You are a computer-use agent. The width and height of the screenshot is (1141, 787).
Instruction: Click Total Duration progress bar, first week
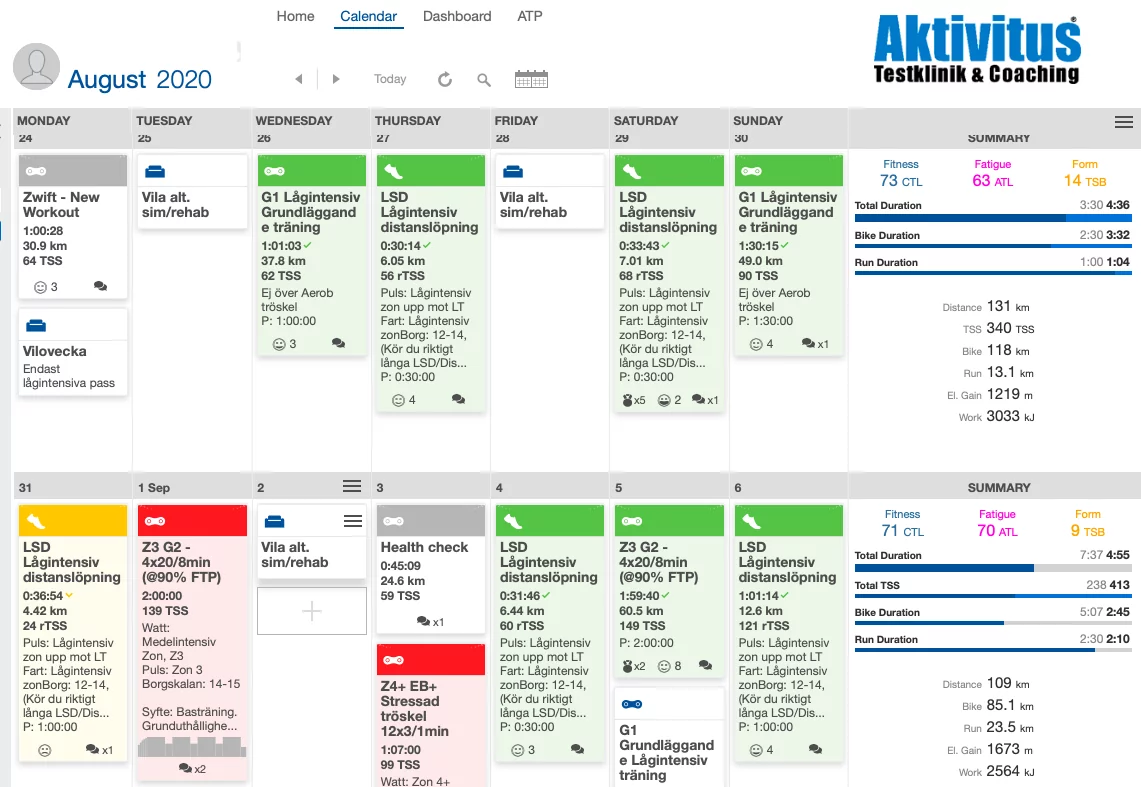(993, 217)
